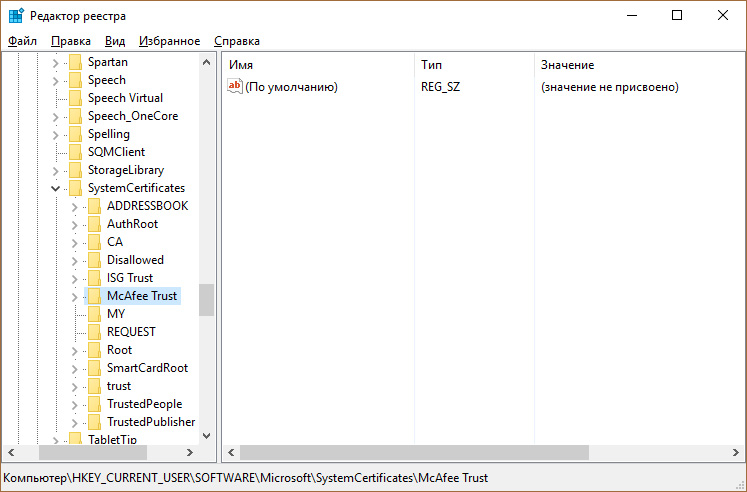Click the Speech Virtual folder icon
This screenshot has height=492, width=747.
tap(75, 98)
